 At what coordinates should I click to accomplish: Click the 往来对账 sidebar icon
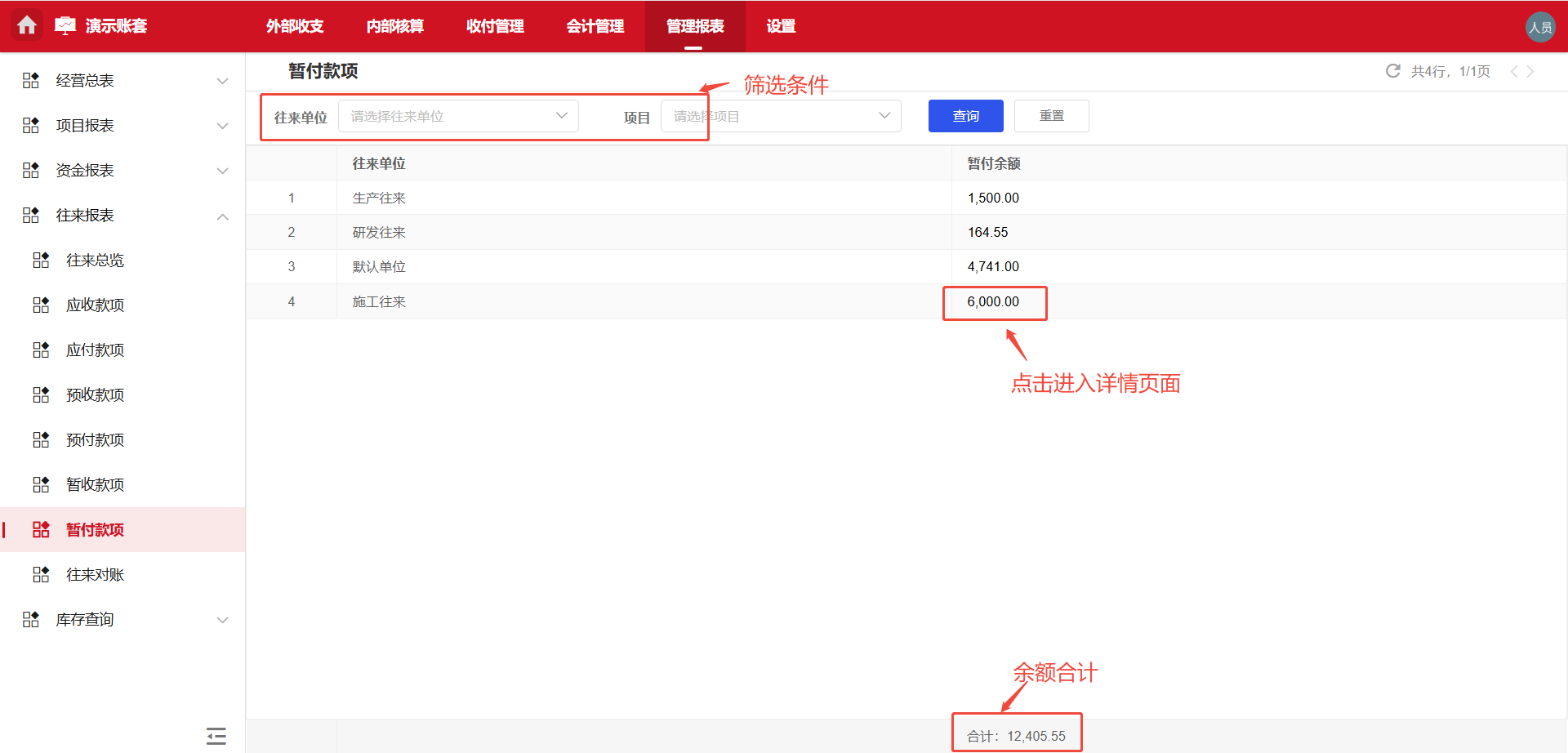(x=41, y=574)
